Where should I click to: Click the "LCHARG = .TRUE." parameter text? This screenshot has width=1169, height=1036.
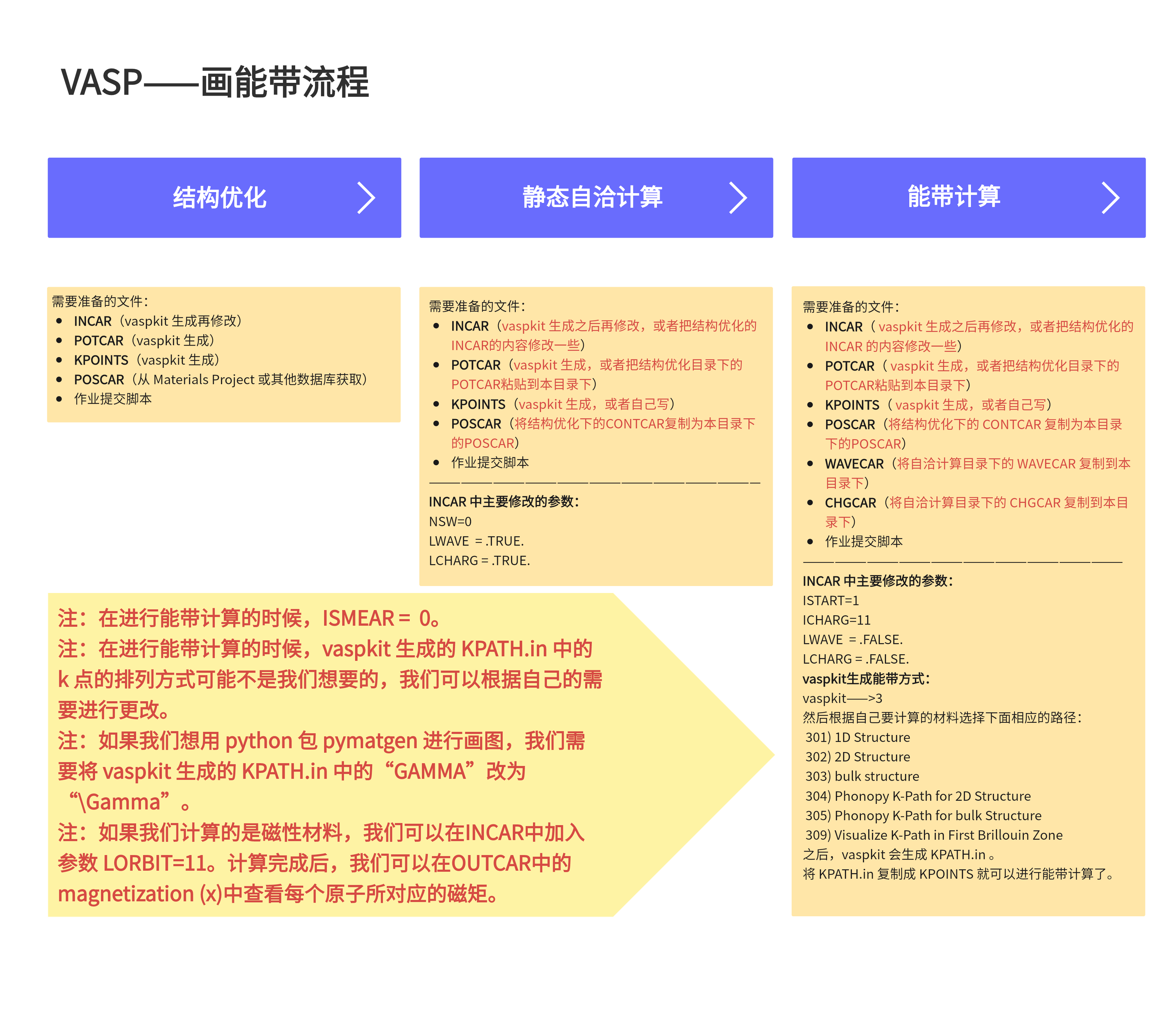[x=479, y=560]
